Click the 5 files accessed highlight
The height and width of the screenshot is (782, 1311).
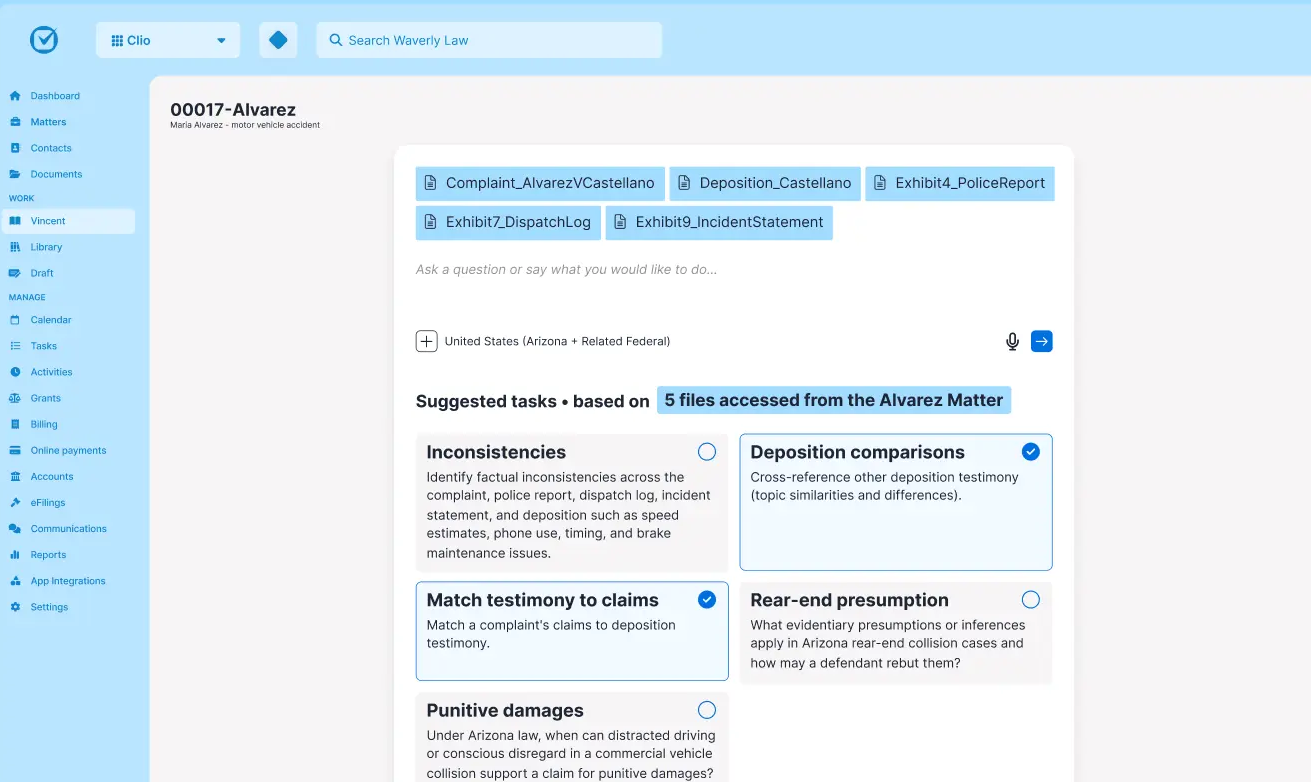834,400
